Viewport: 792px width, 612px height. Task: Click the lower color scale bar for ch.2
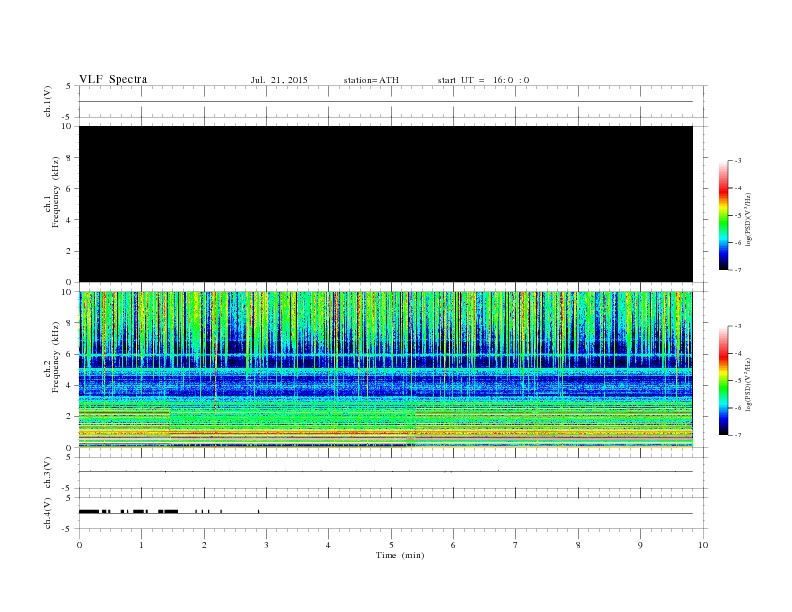tap(724, 381)
